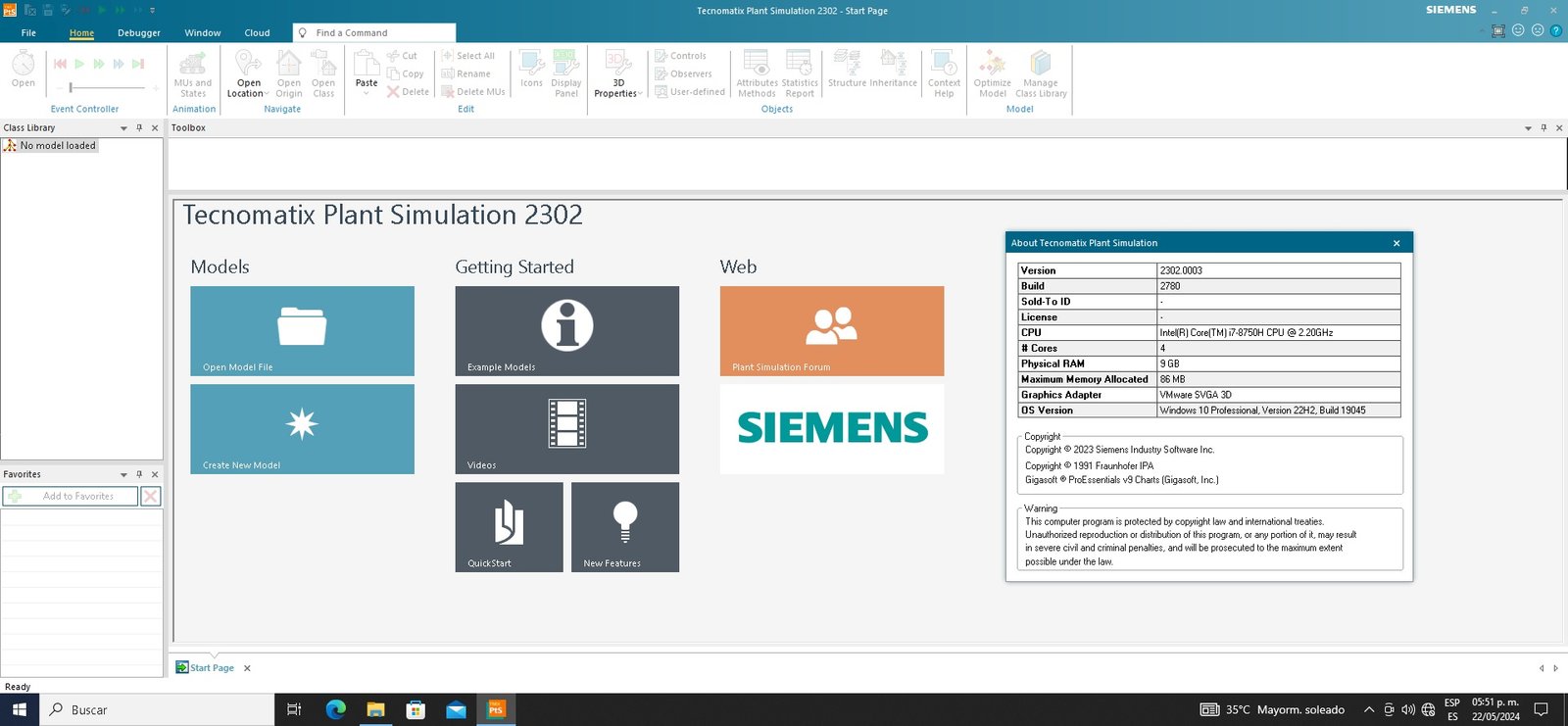Click the Observers item

pyautogui.click(x=684, y=73)
